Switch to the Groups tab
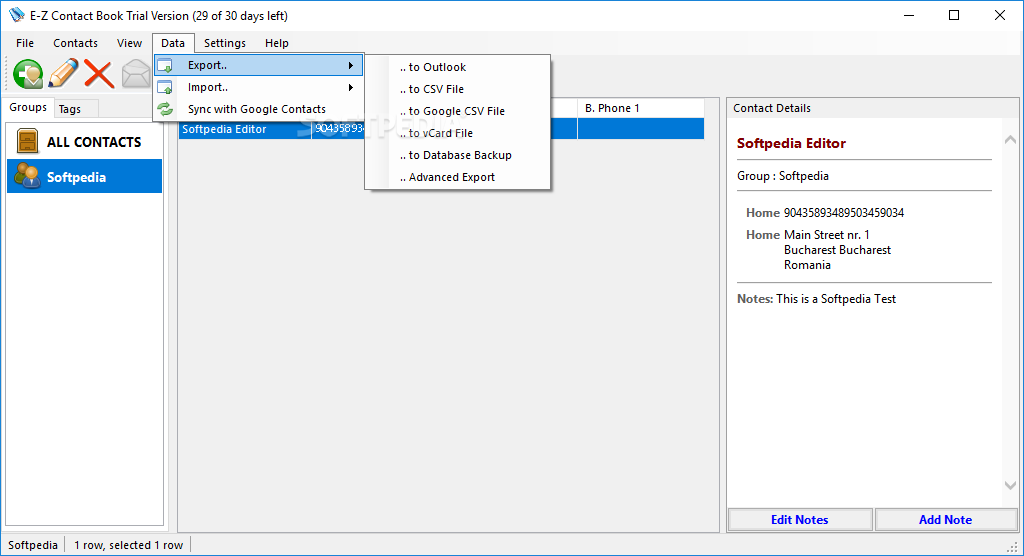 28,107
